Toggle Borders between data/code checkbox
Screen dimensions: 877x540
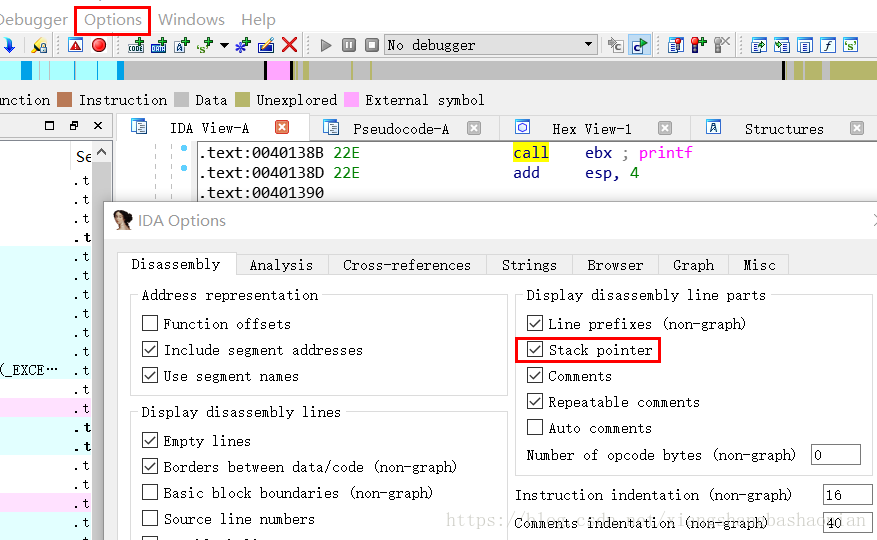tap(150, 466)
